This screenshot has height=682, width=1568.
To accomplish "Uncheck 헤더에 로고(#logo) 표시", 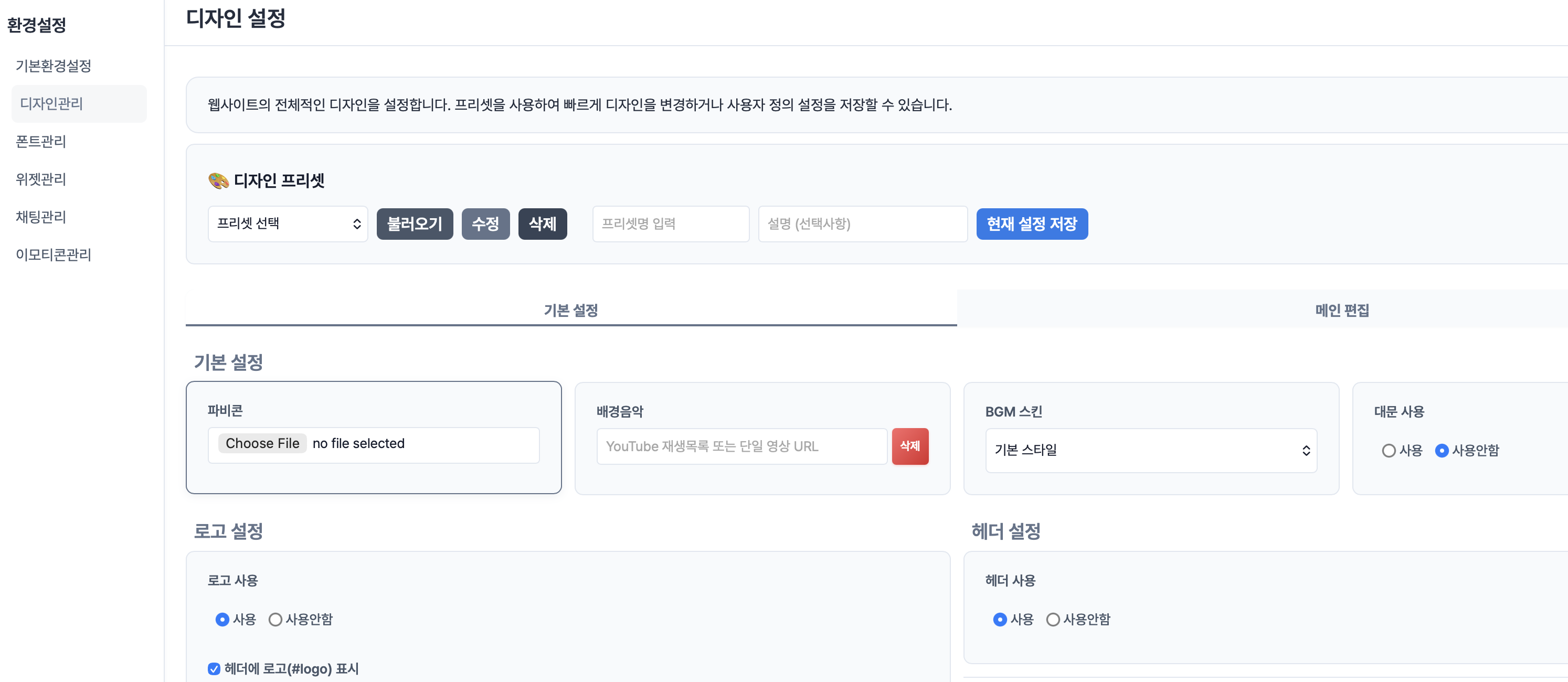I will (x=214, y=668).
